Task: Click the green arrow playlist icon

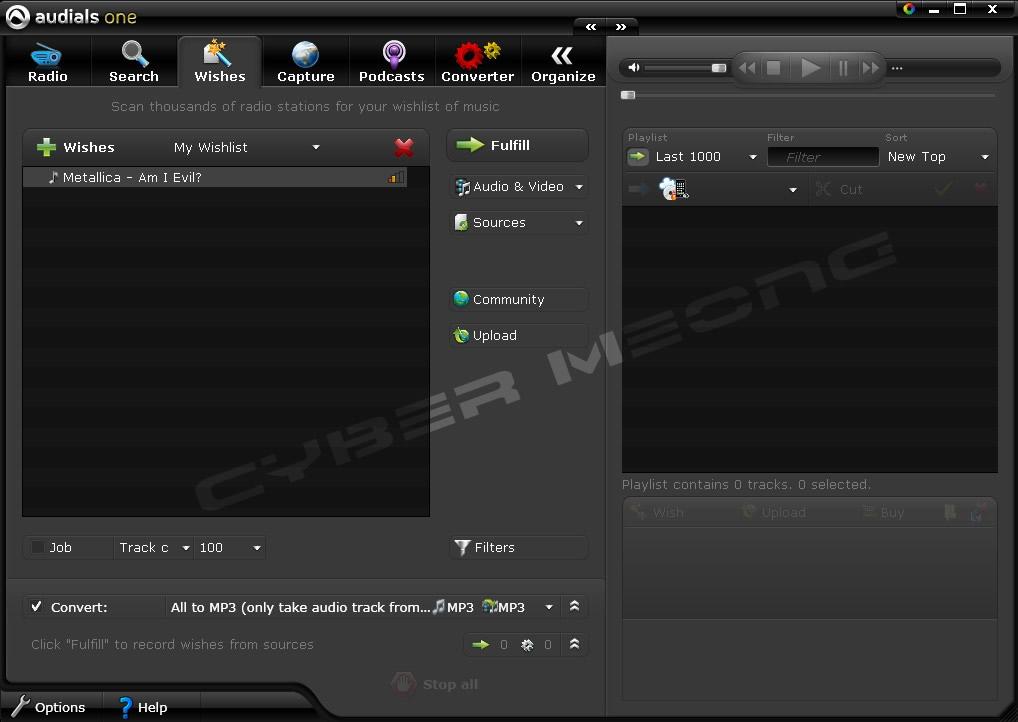Action: 638,156
